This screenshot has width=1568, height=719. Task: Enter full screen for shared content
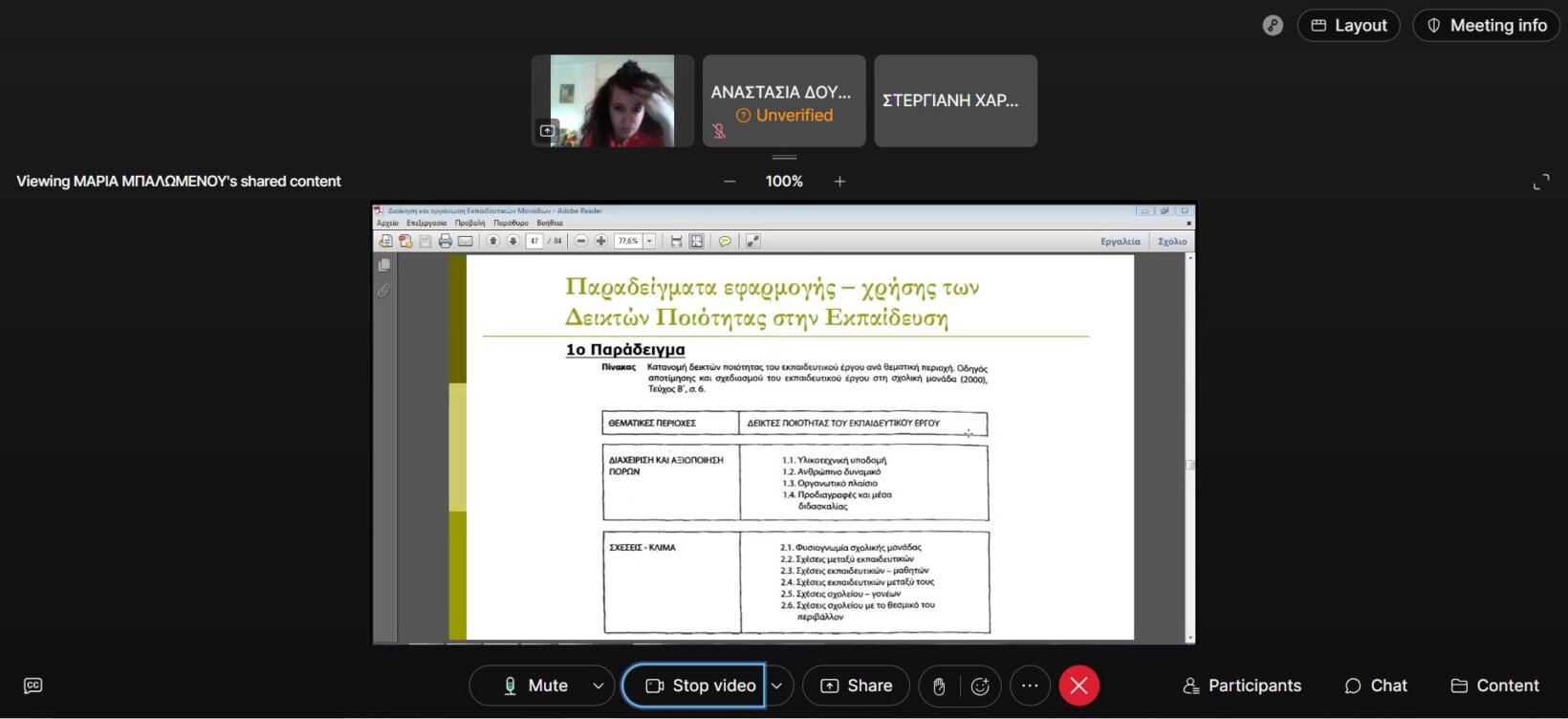tap(1541, 182)
